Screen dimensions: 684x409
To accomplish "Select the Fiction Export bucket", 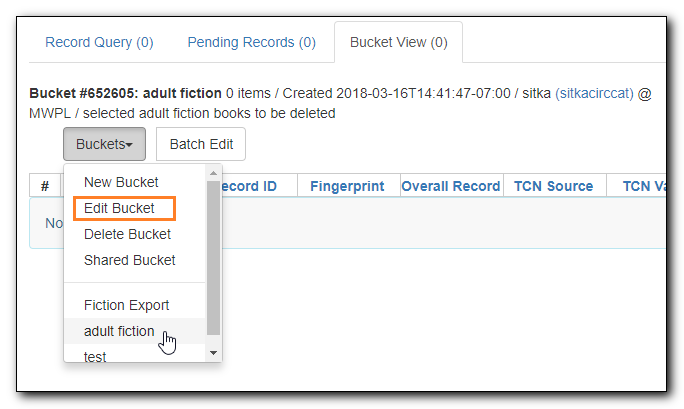I will 127,305.
